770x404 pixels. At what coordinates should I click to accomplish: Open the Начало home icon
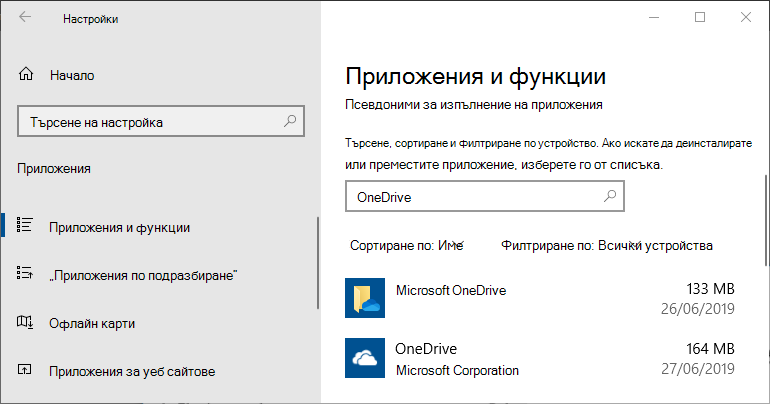tap(26, 74)
